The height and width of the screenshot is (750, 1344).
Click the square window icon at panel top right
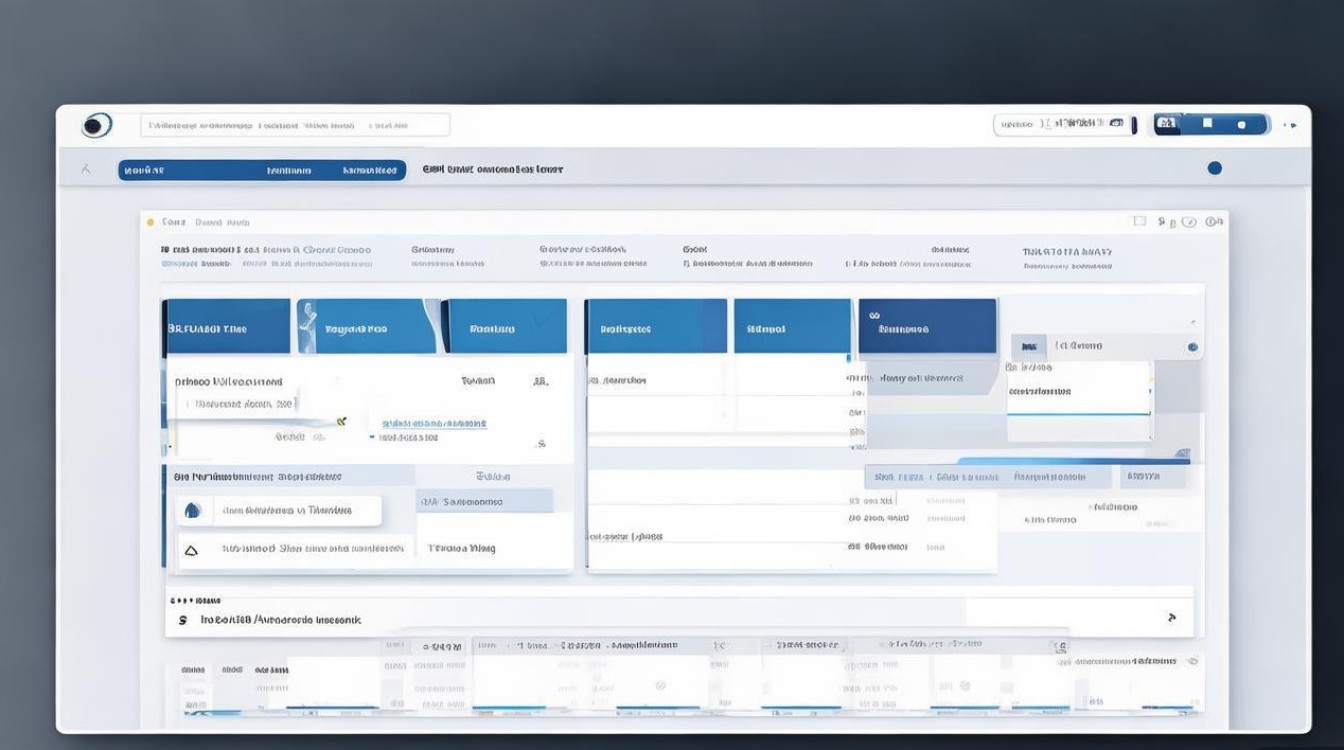point(1138,221)
